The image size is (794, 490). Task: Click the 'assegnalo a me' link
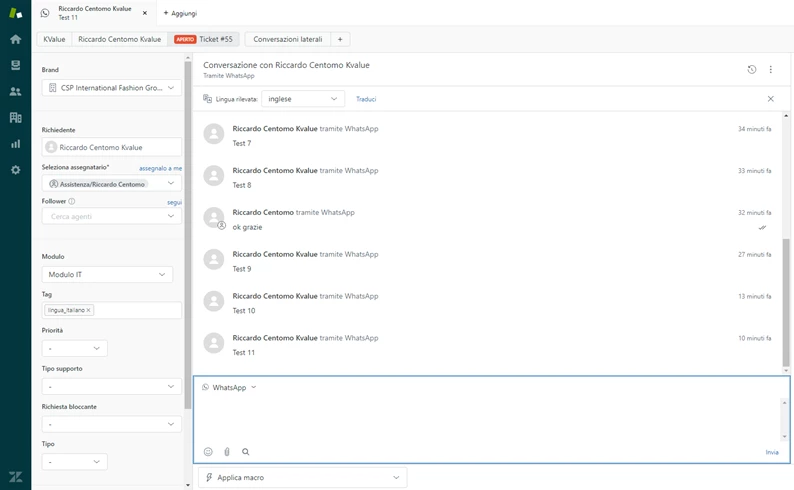(161, 168)
